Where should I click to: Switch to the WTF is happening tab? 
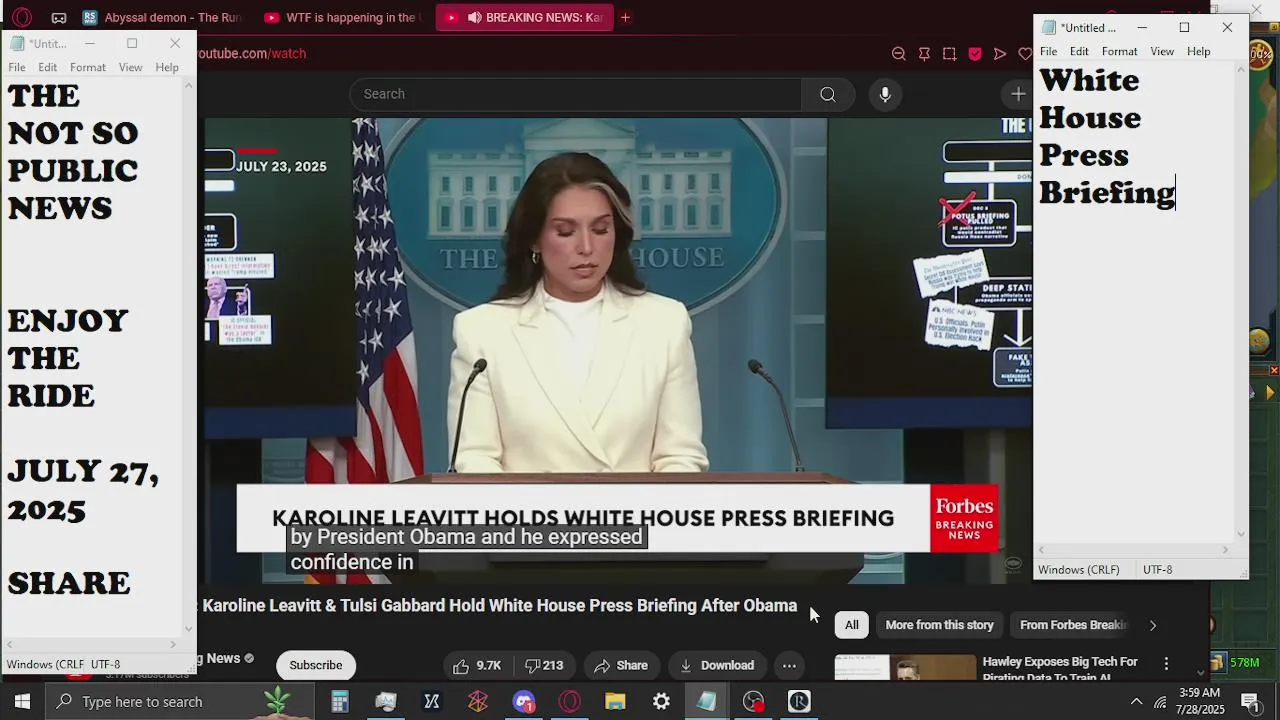342,17
